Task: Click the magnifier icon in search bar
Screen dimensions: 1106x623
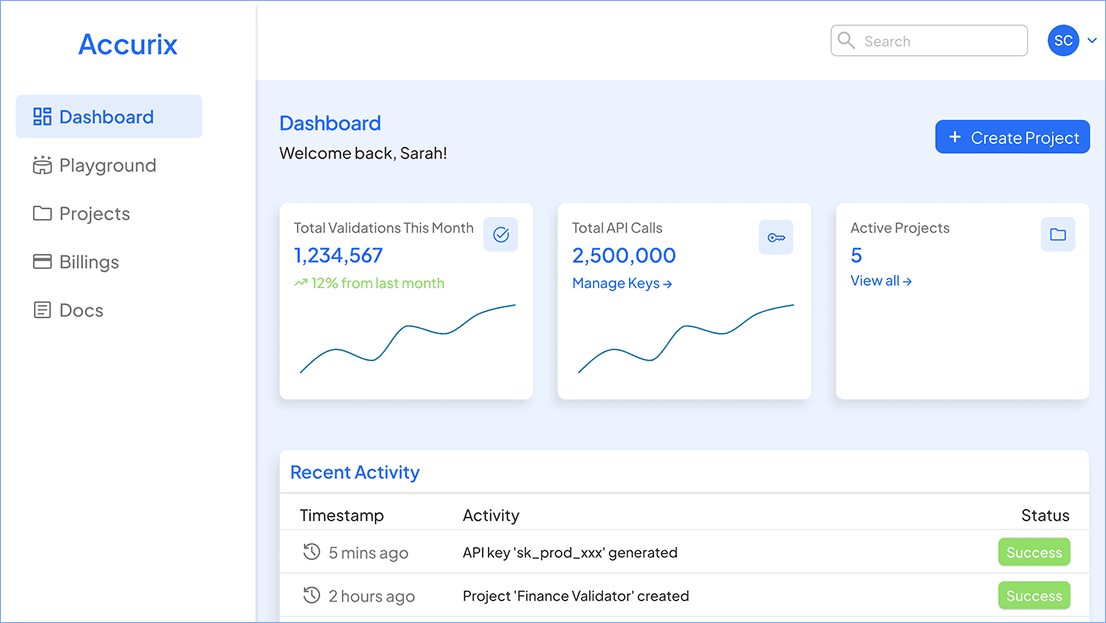Action: click(x=847, y=41)
